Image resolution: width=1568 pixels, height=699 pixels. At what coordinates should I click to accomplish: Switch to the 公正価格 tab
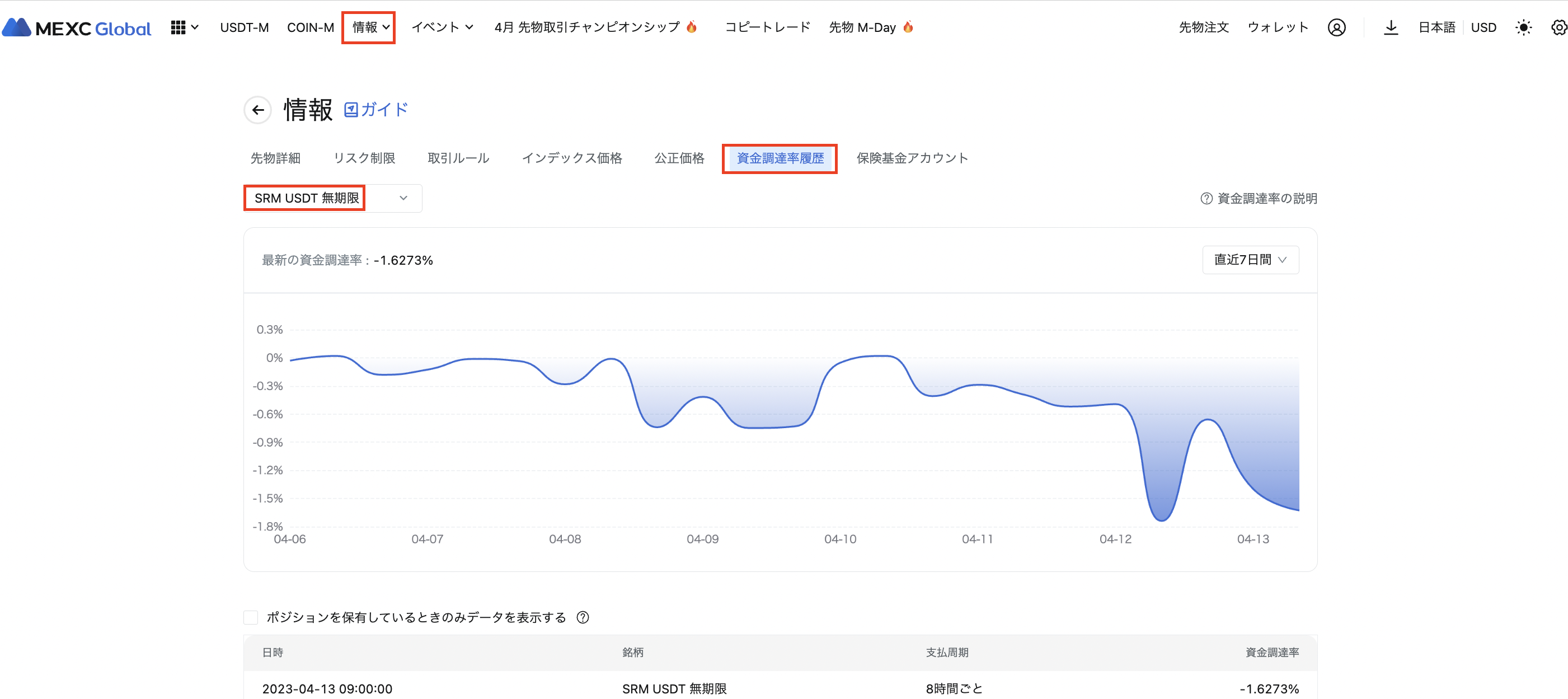point(679,158)
